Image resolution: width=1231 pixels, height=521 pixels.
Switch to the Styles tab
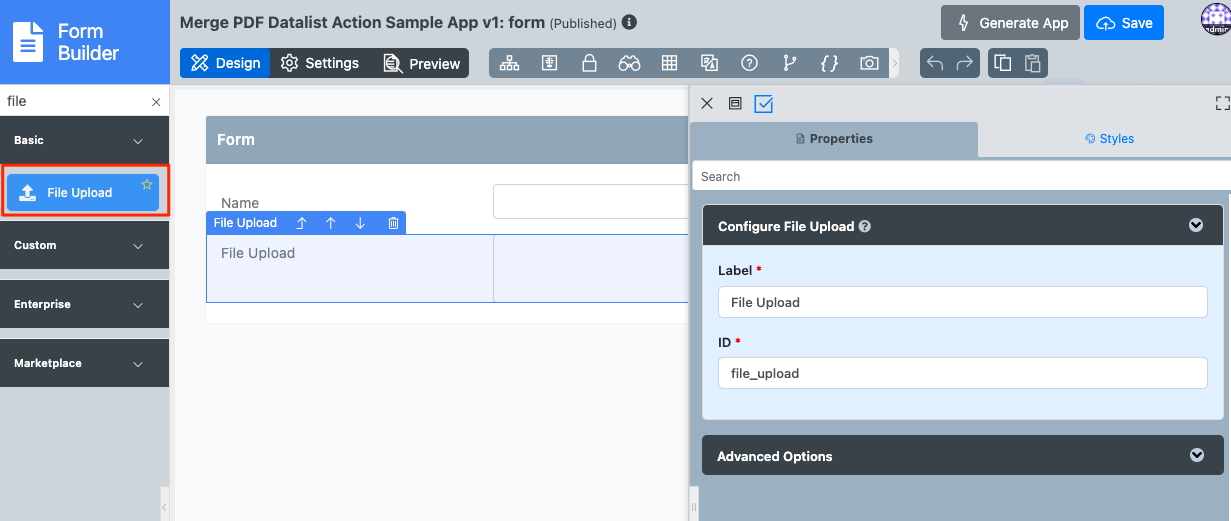click(1109, 139)
